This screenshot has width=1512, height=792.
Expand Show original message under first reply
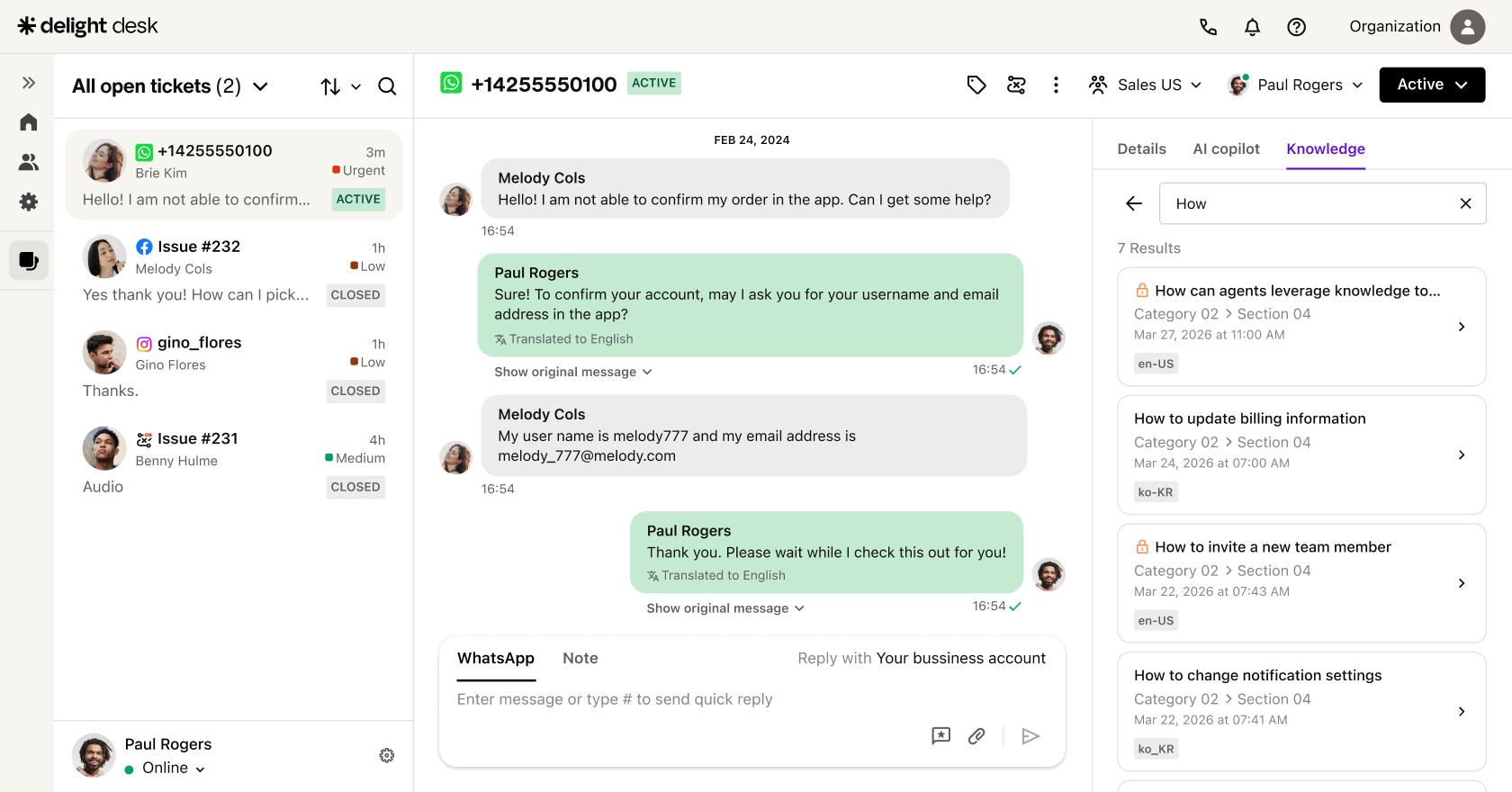point(573,372)
